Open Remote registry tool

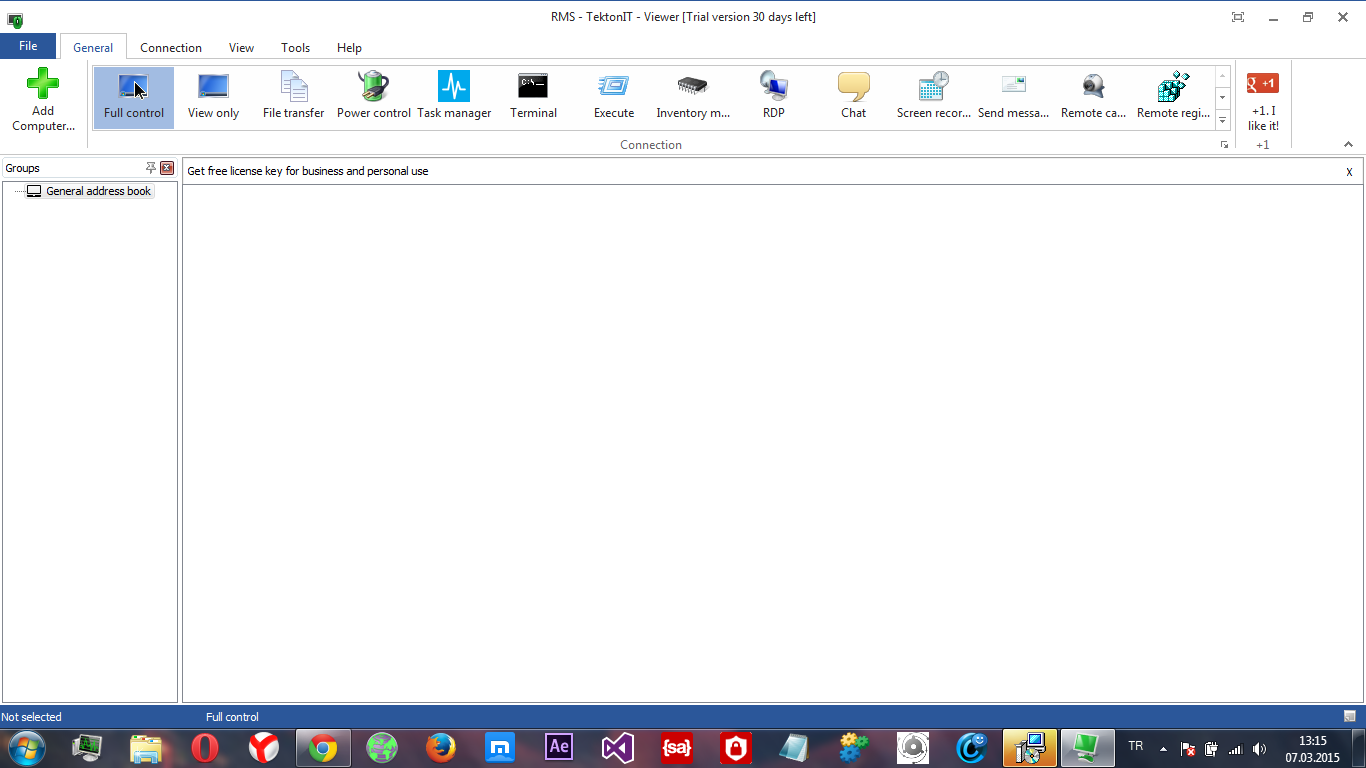[1173, 97]
